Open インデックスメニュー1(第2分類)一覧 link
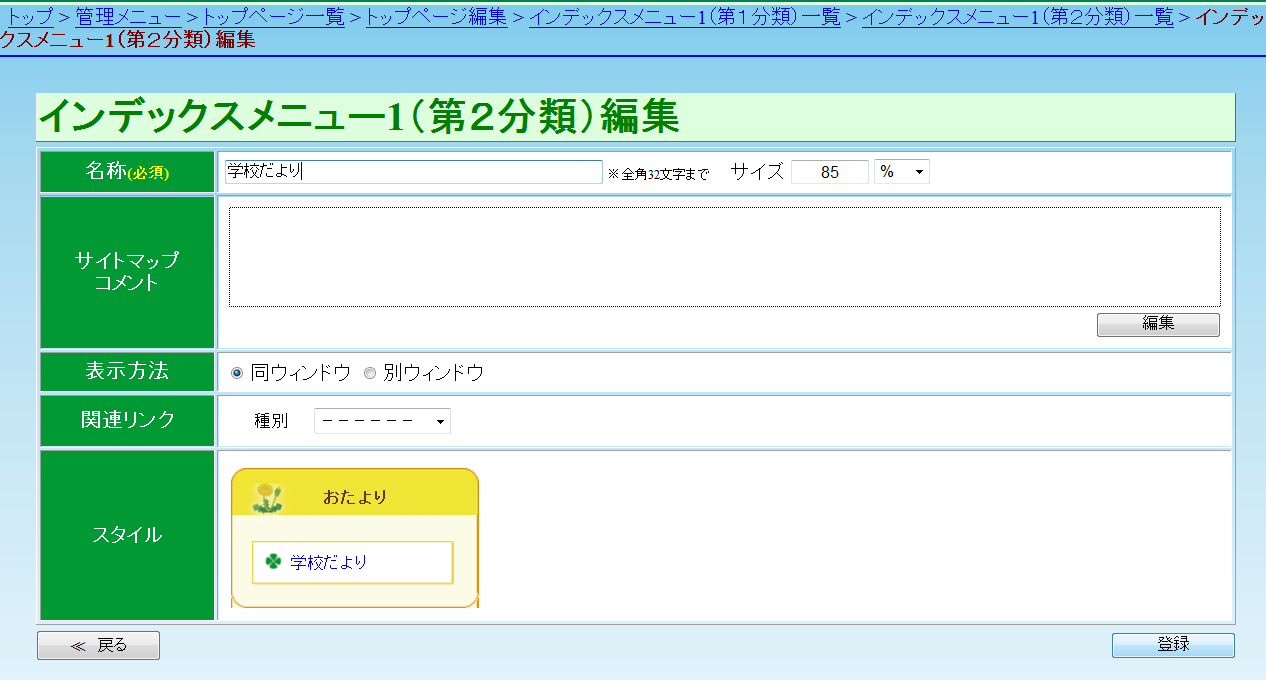This screenshot has width=1266, height=680. (1017, 17)
